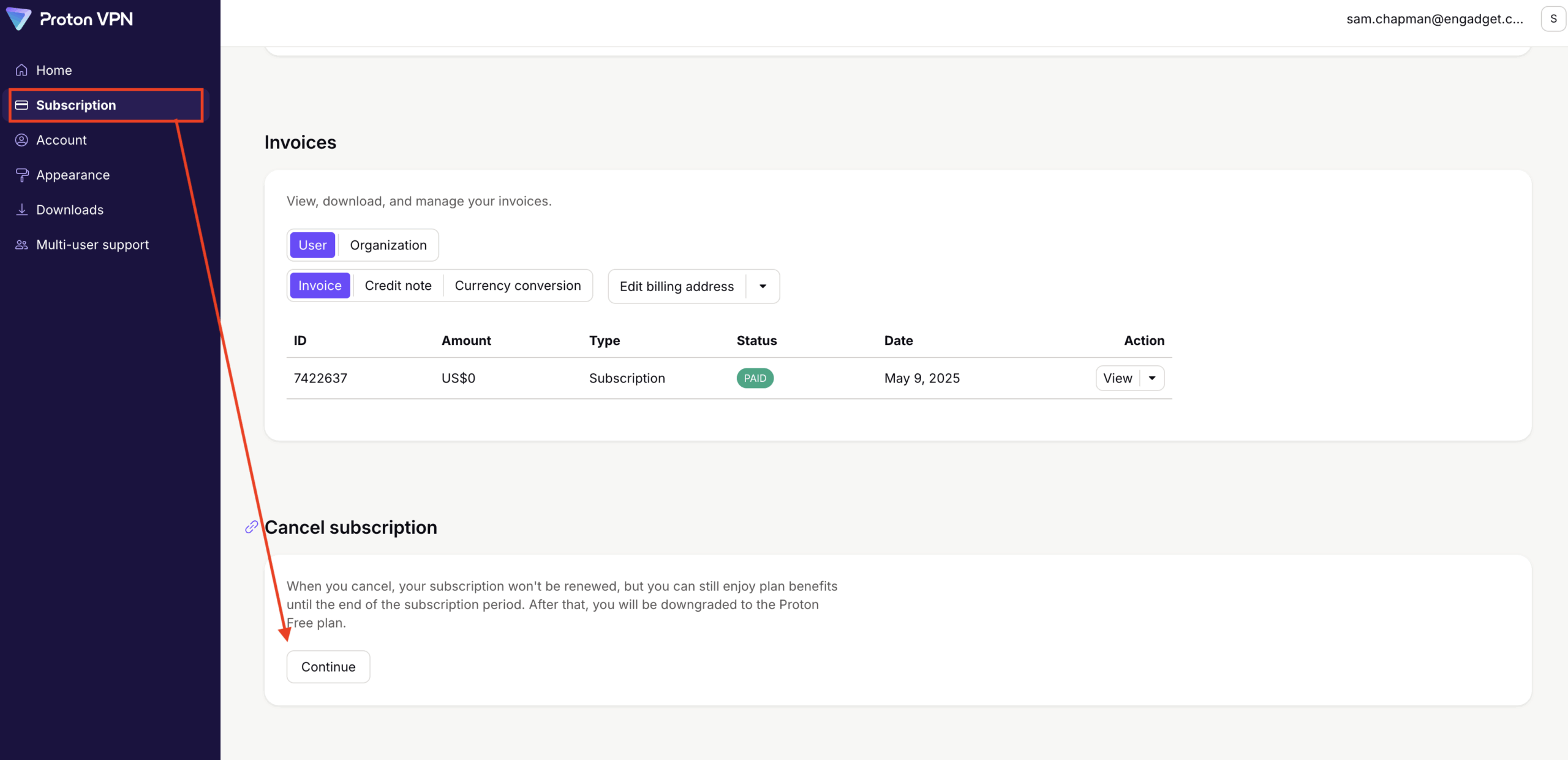This screenshot has width=1568, height=760.
Task: Toggle the Invoice filter button
Action: click(x=320, y=285)
